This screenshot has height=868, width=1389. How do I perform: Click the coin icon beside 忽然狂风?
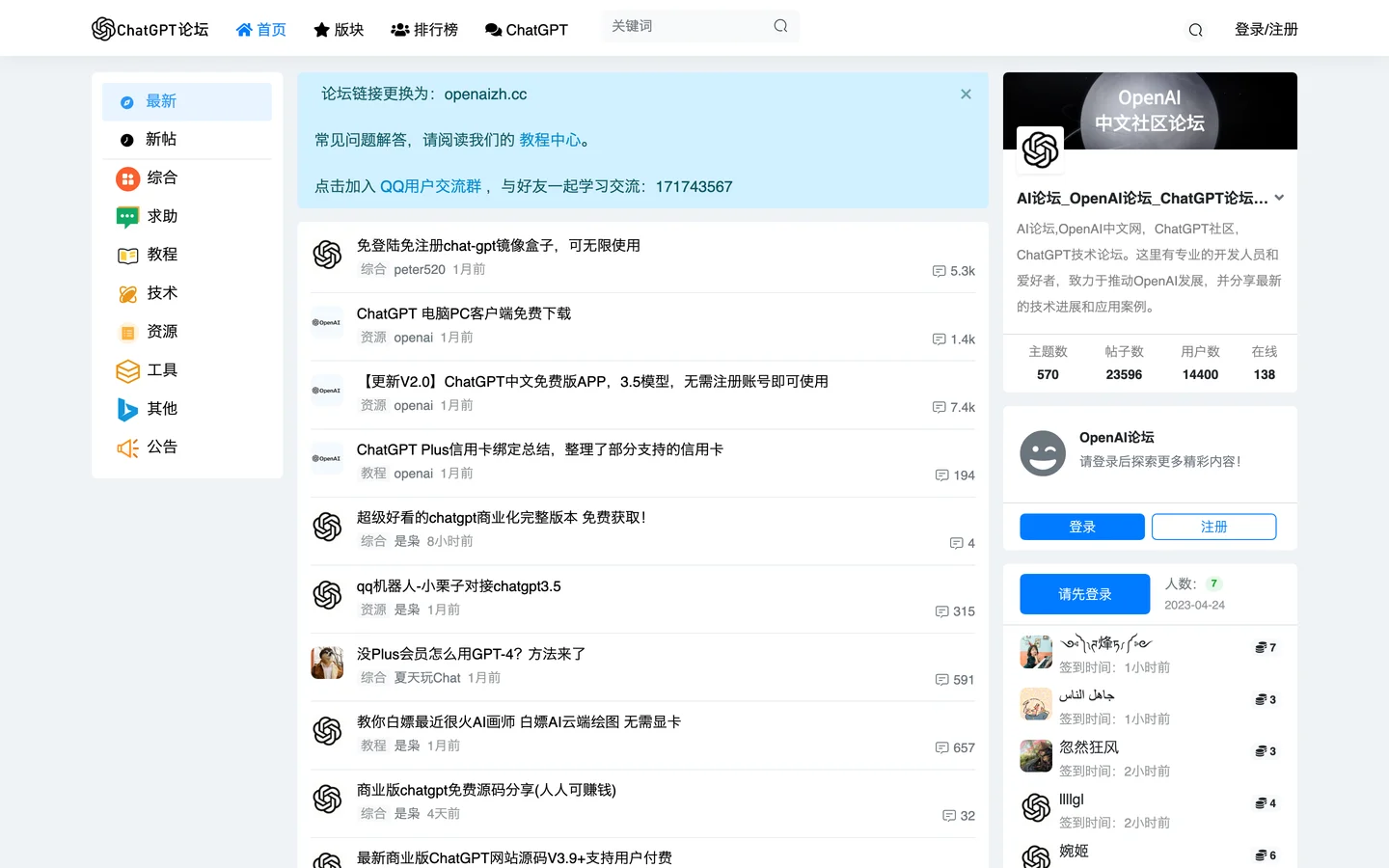[1261, 751]
